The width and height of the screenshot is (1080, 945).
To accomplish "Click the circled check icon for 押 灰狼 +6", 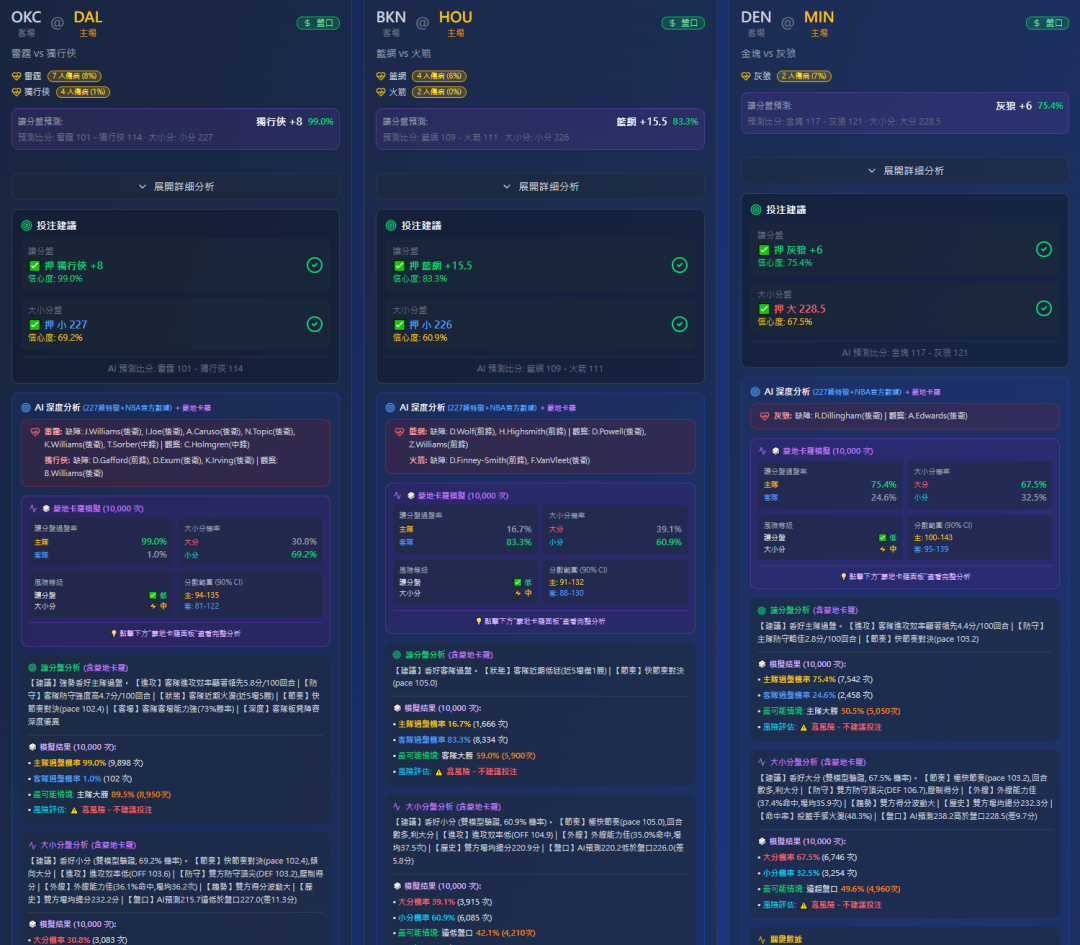I will [1044, 249].
